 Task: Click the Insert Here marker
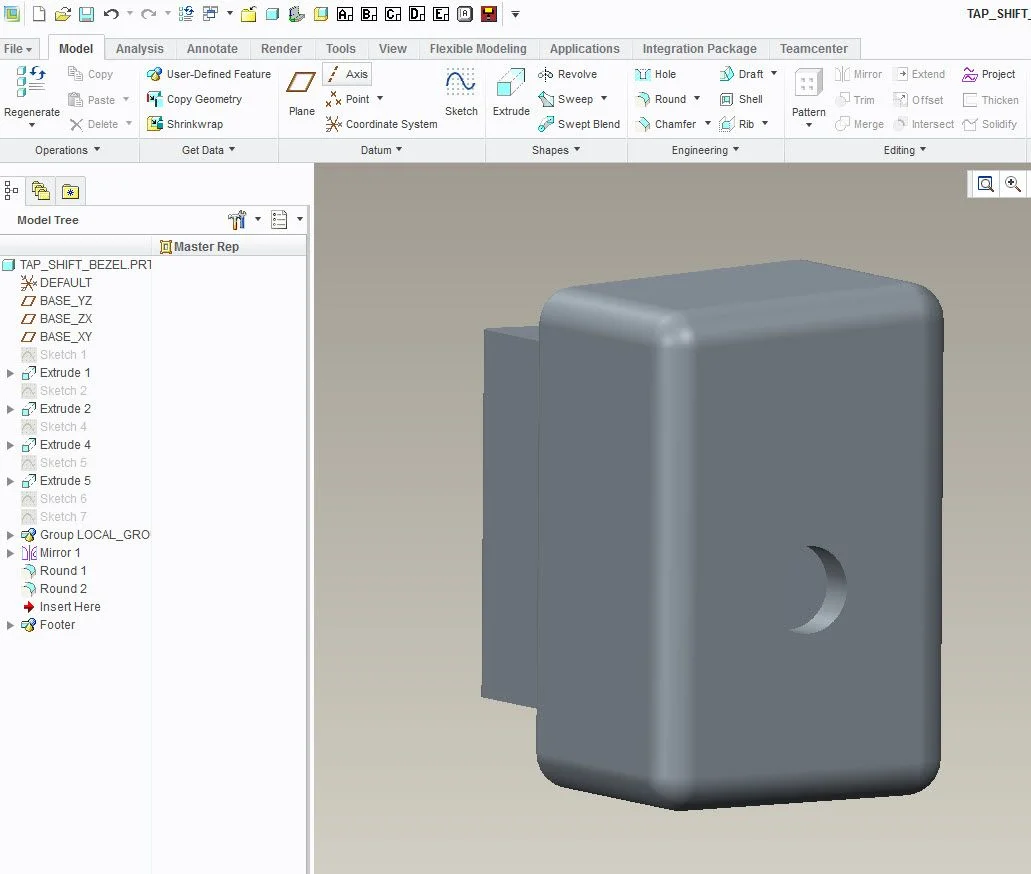point(69,607)
